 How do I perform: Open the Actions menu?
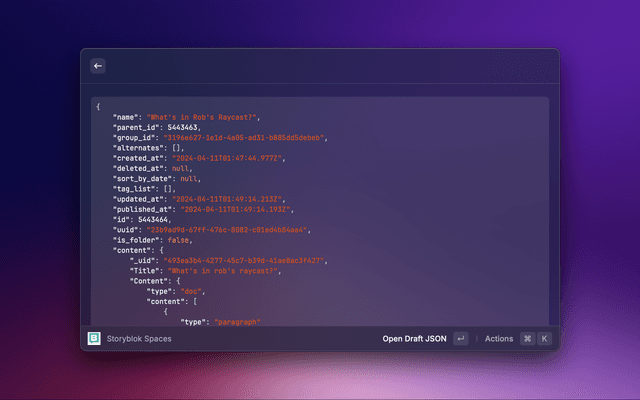pyautogui.click(x=499, y=339)
